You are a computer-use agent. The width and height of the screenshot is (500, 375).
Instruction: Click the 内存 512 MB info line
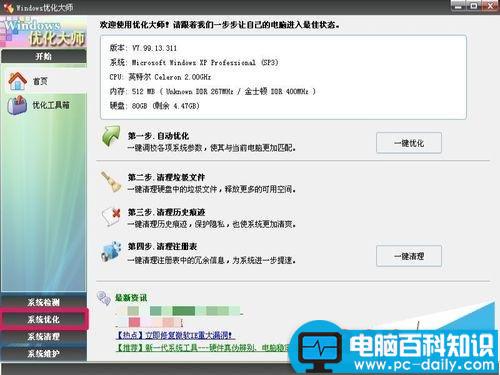click(x=213, y=91)
